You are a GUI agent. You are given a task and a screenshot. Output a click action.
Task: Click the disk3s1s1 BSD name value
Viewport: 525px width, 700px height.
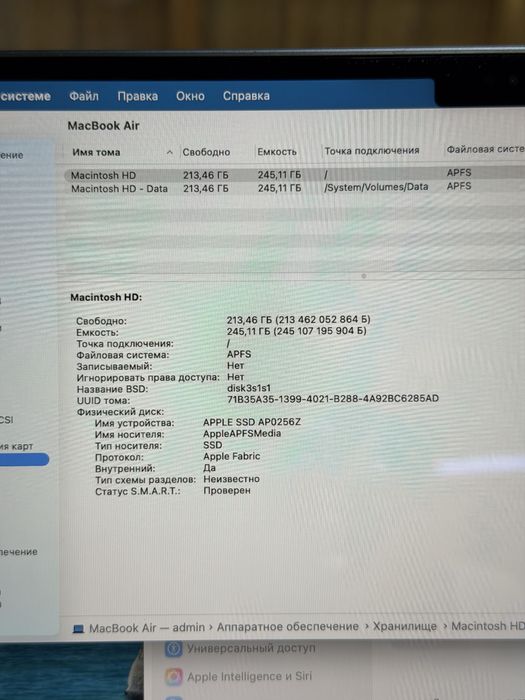click(249, 388)
